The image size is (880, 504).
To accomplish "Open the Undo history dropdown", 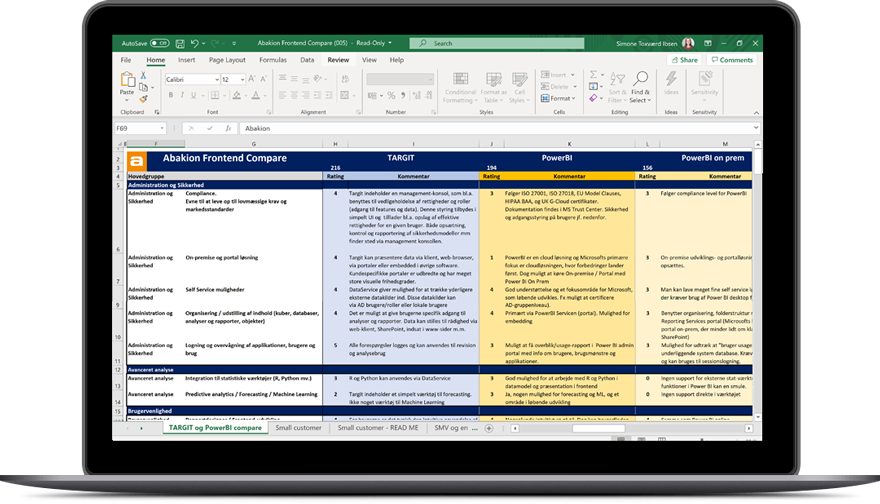I will click(x=203, y=43).
